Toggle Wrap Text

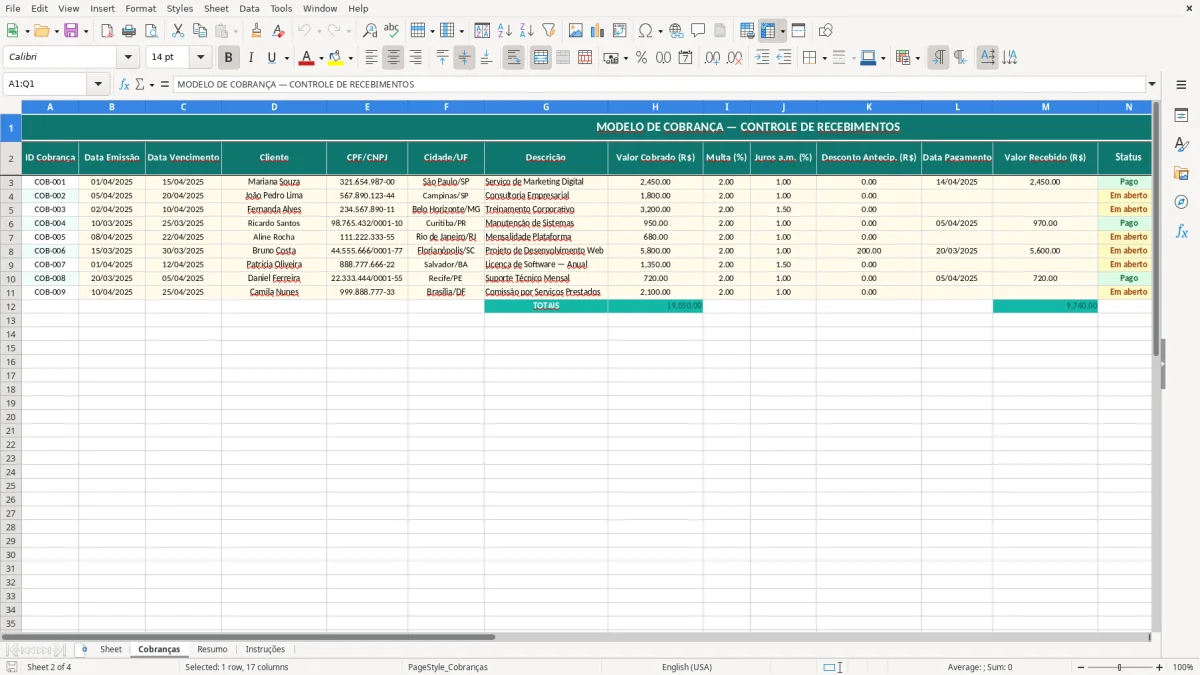pos(513,58)
